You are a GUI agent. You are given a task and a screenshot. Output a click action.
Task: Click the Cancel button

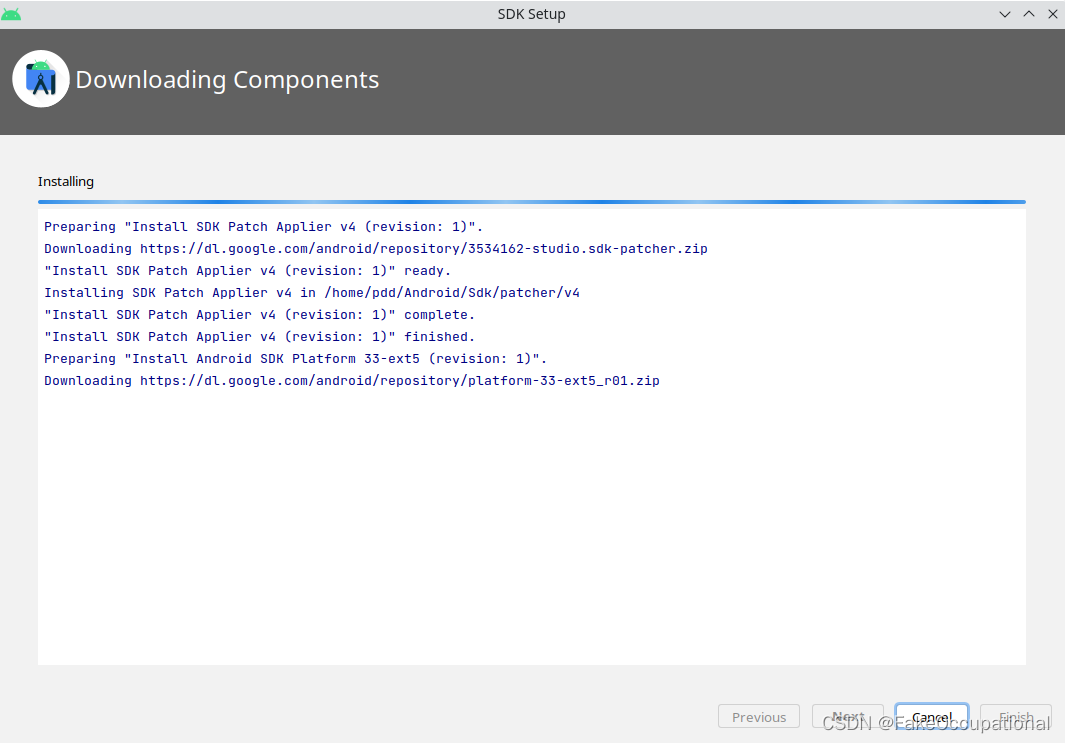click(932, 717)
